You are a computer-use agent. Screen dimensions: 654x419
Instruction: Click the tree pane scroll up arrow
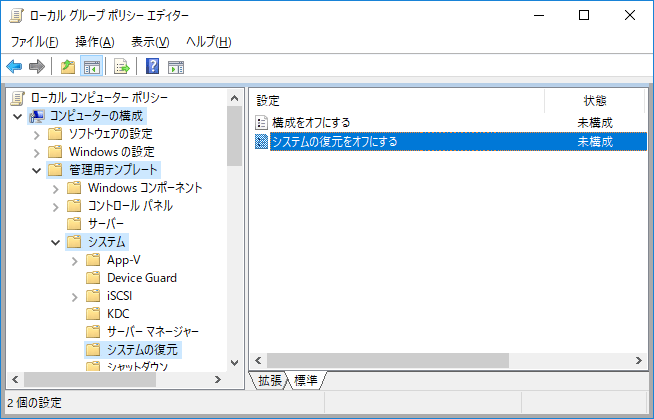click(x=234, y=98)
